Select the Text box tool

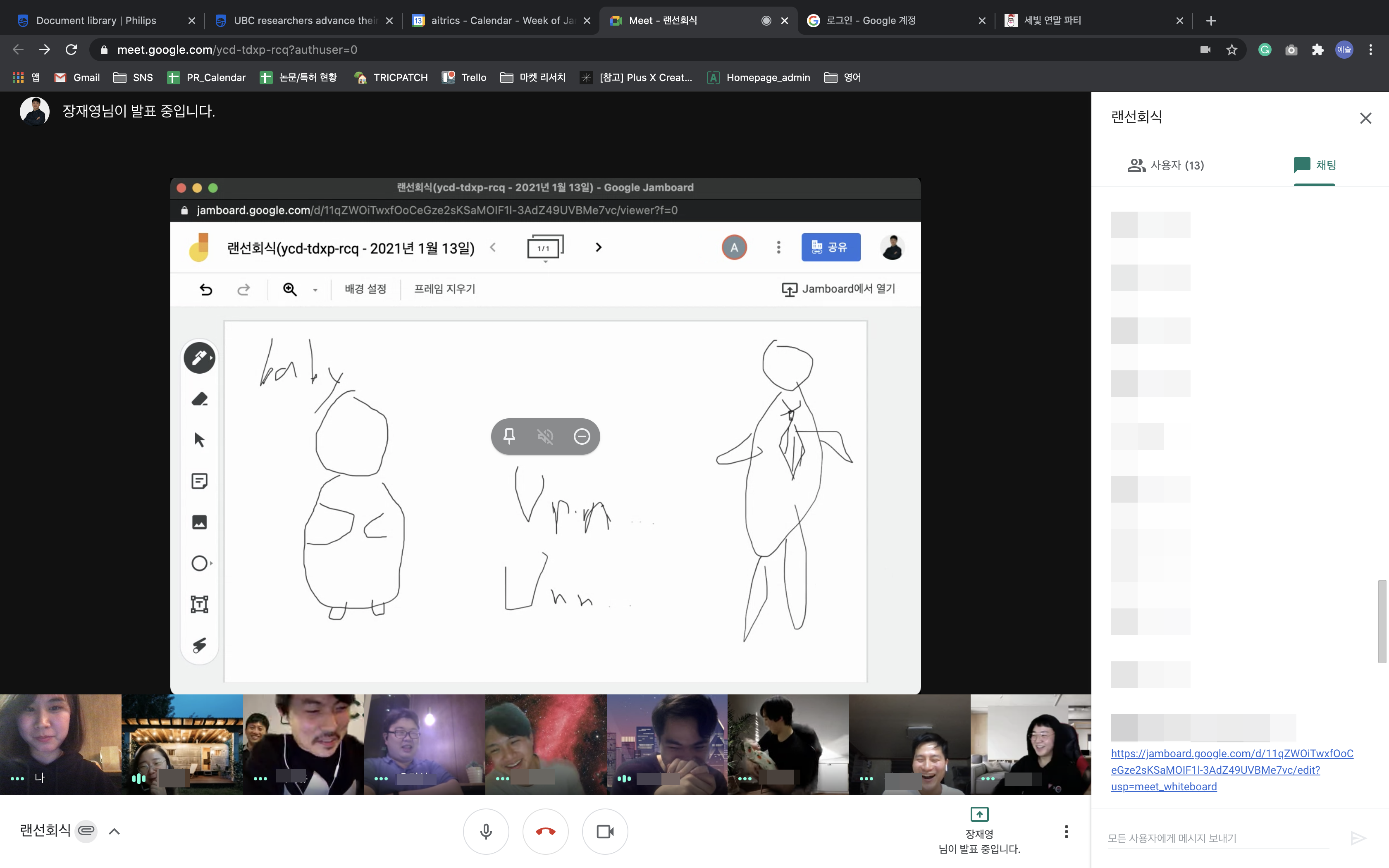[199, 604]
